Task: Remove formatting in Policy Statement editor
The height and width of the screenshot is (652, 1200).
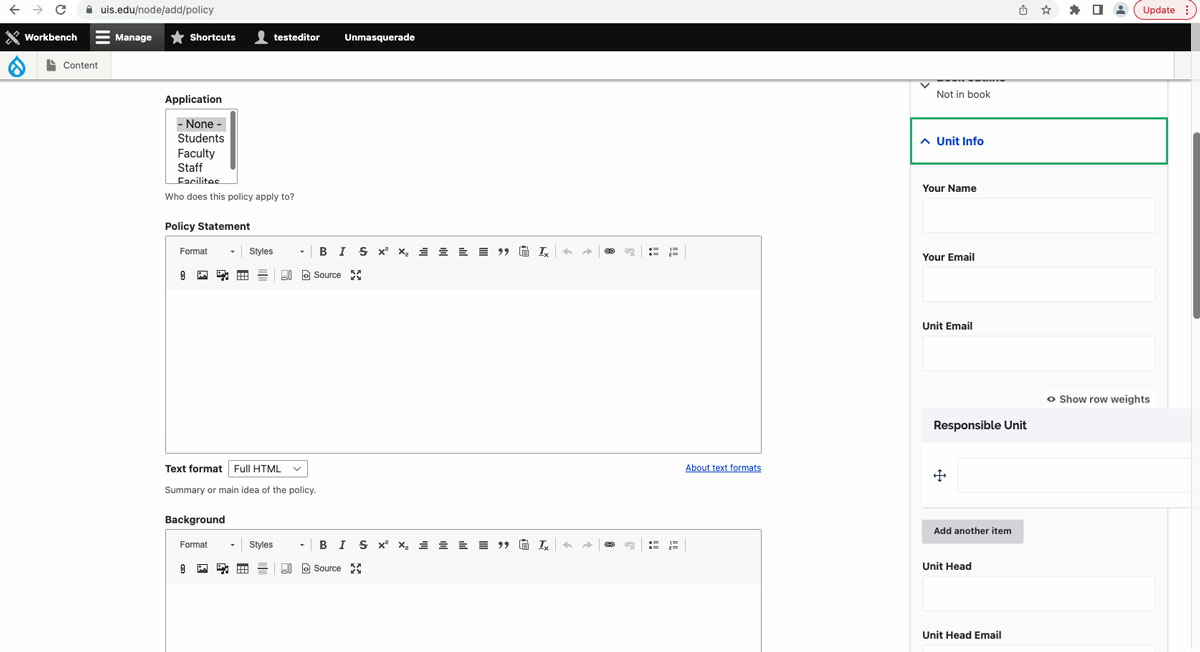Action: (543, 252)
